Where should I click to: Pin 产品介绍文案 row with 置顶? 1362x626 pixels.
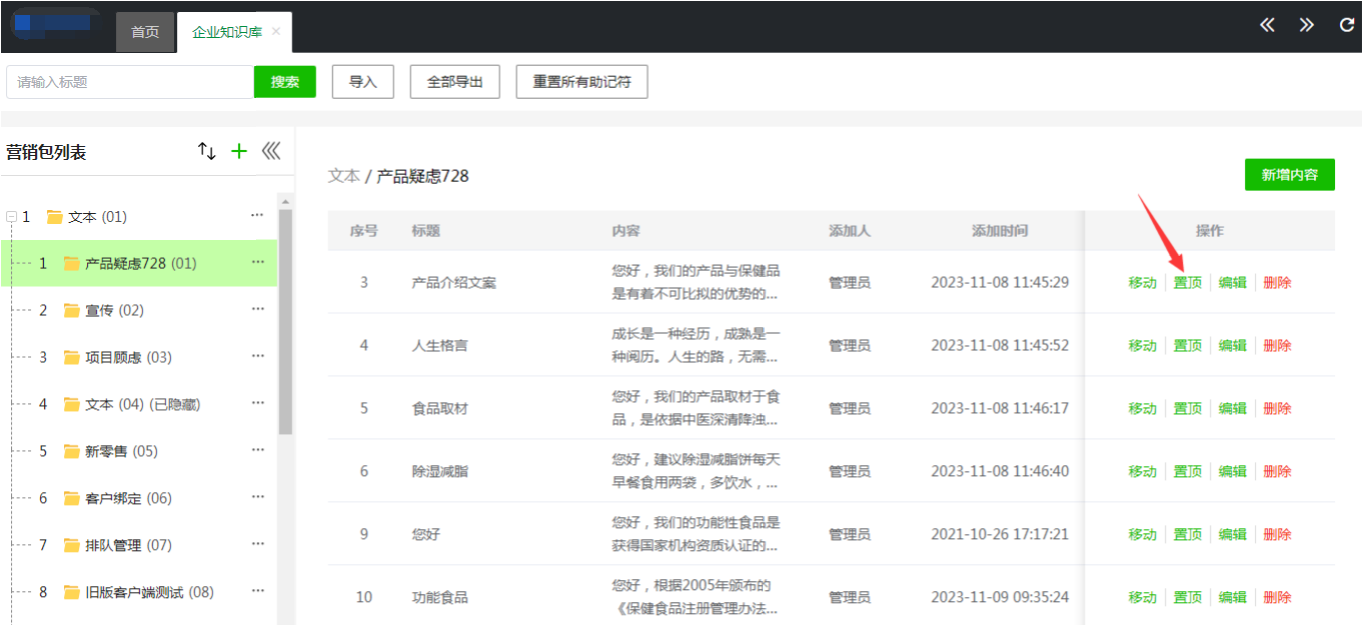point(1187,283)
